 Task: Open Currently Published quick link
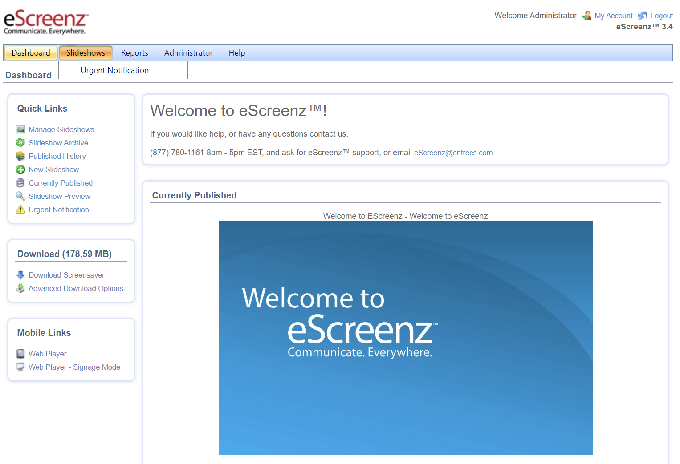pos(61,183)
